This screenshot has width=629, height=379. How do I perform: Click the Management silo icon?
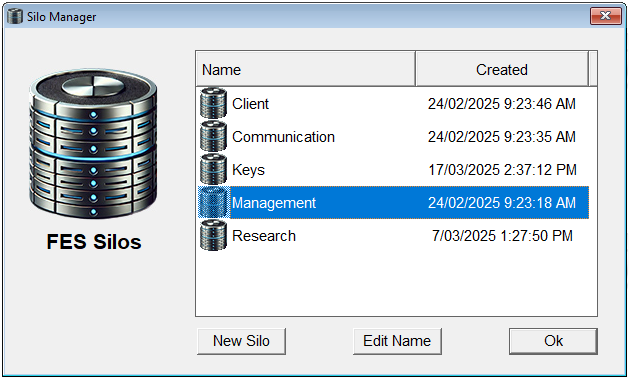click(x=213, y=203)
